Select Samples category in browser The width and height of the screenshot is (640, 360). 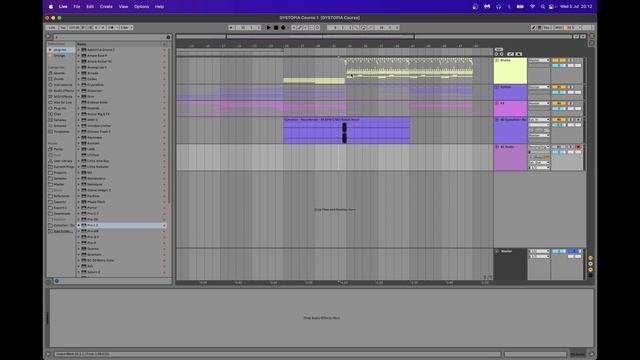tap(58, 120)
